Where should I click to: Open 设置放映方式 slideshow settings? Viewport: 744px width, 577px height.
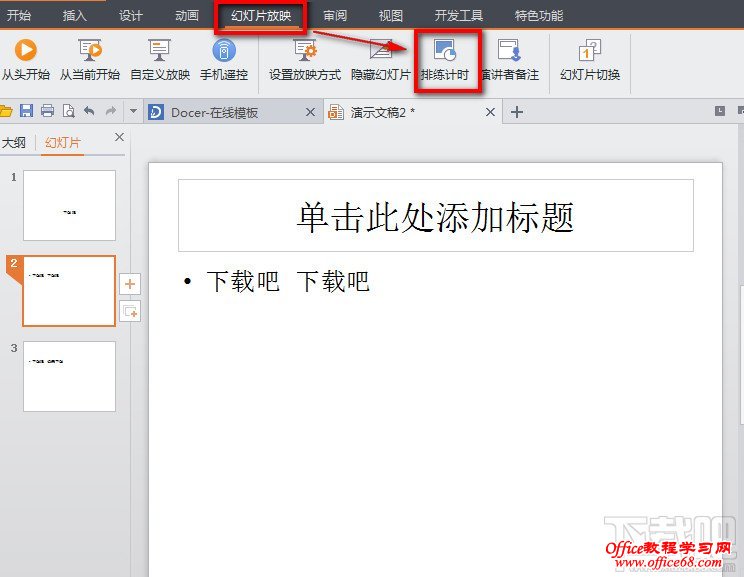pyautogui.click(x=305, y=59)
